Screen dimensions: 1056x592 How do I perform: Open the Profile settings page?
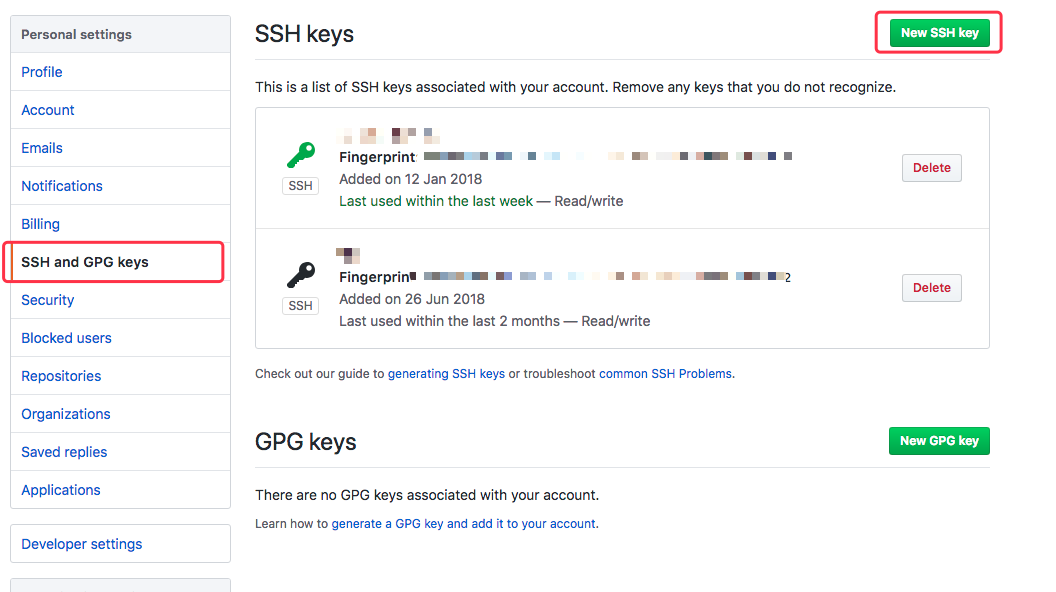tap(42, 72)
